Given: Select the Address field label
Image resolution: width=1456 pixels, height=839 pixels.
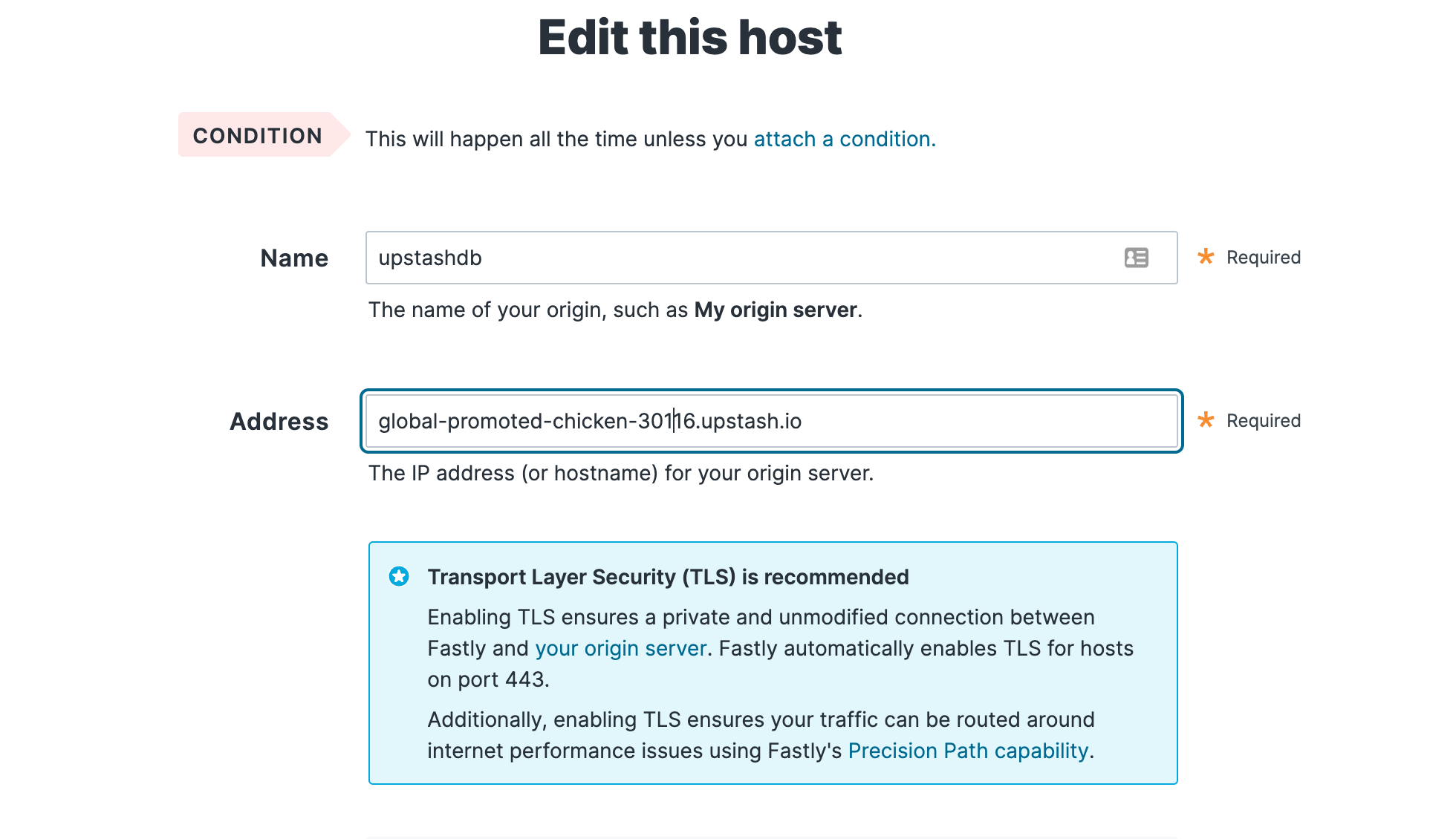Looking at the screenshot, I should 279,421.
